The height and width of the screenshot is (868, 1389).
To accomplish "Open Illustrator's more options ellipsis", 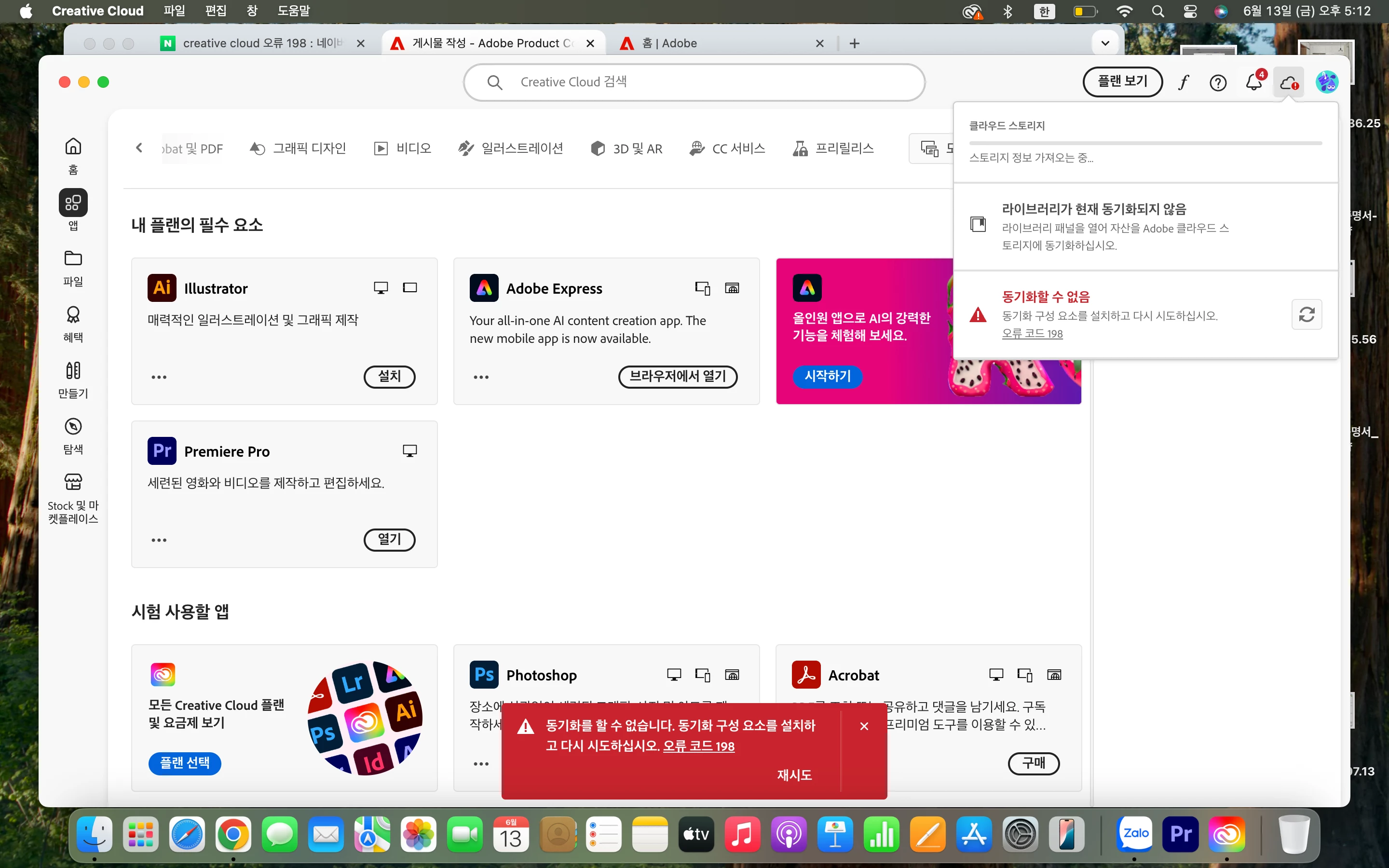I will coord(159,377).
